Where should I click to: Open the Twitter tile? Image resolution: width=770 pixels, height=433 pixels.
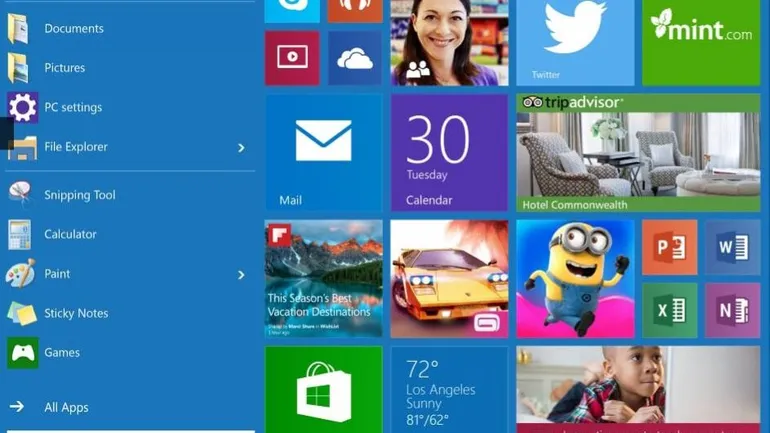[x=575, y=43]
